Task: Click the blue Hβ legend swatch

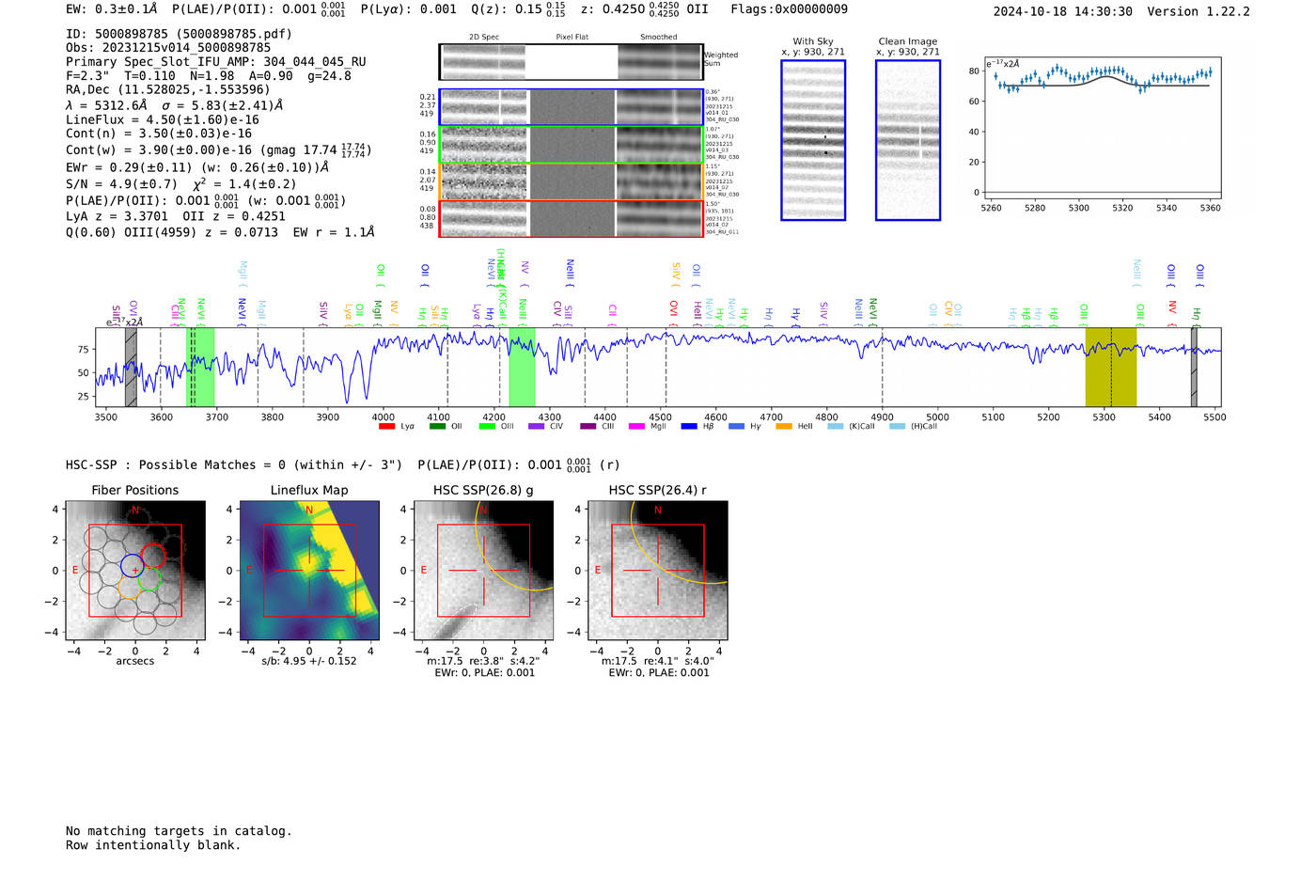Action: click(x=689, y=426)
